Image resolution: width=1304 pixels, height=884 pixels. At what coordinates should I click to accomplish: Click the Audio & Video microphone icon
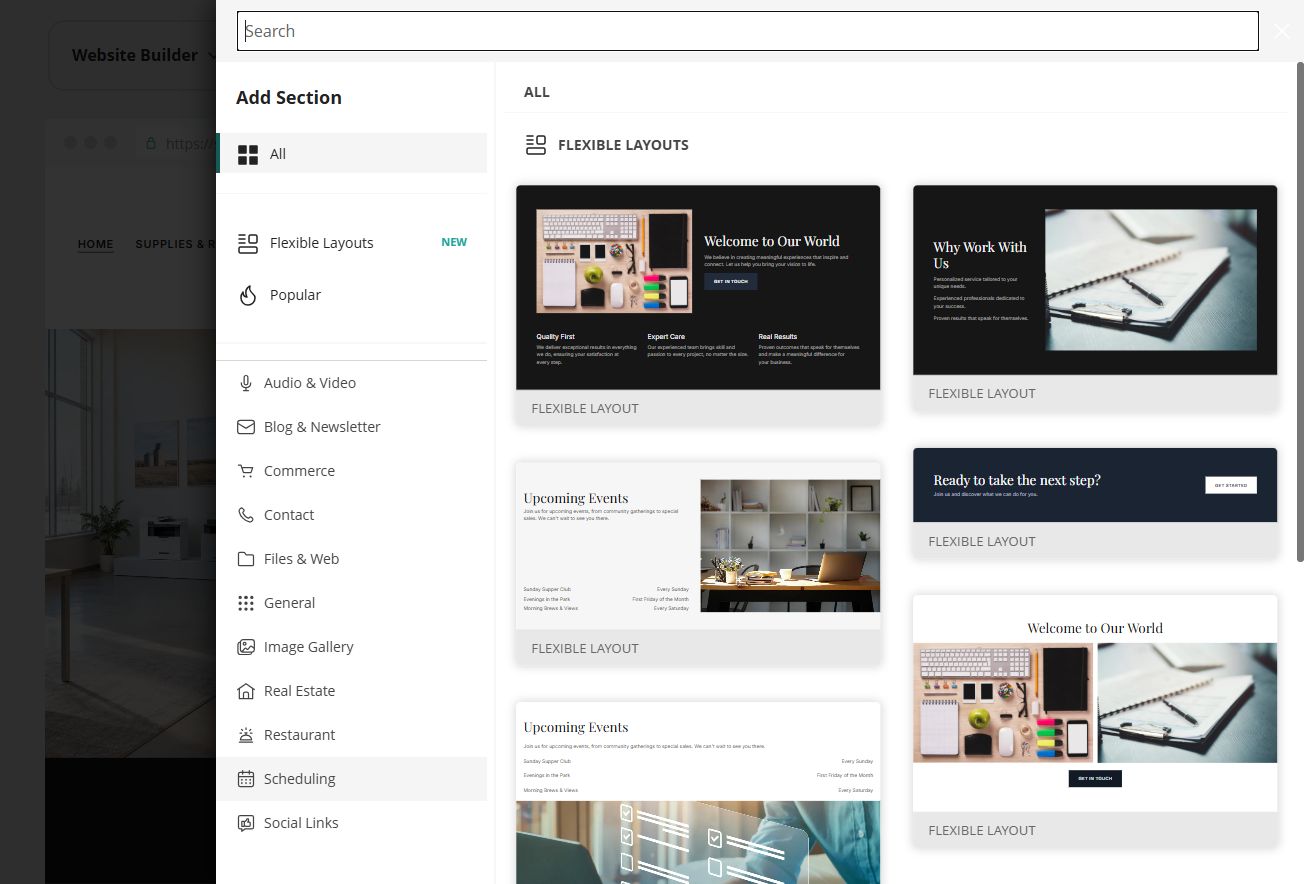point(246,383)
